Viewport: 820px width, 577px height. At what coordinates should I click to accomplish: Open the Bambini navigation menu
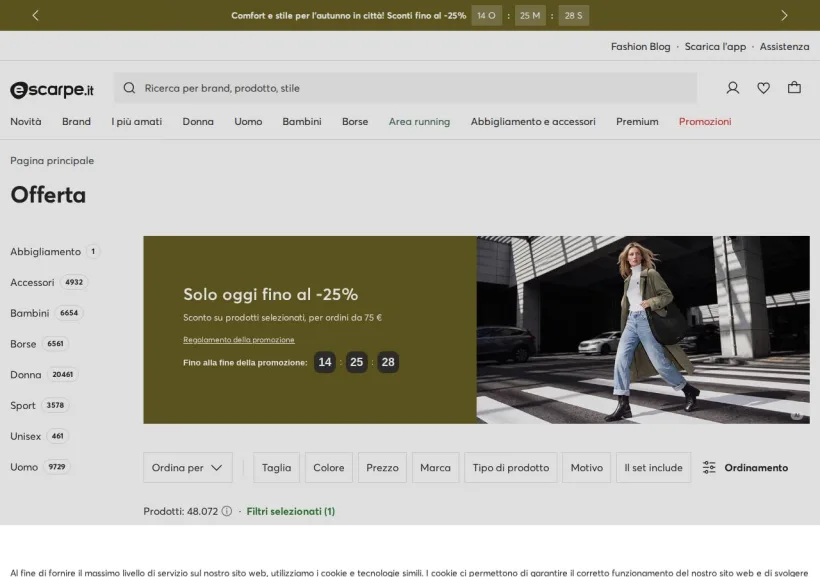[x=302, y=121]
